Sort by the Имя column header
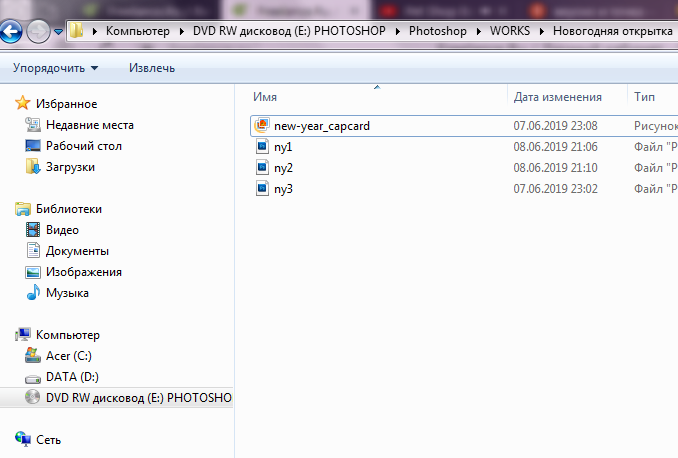 (265, 97)
